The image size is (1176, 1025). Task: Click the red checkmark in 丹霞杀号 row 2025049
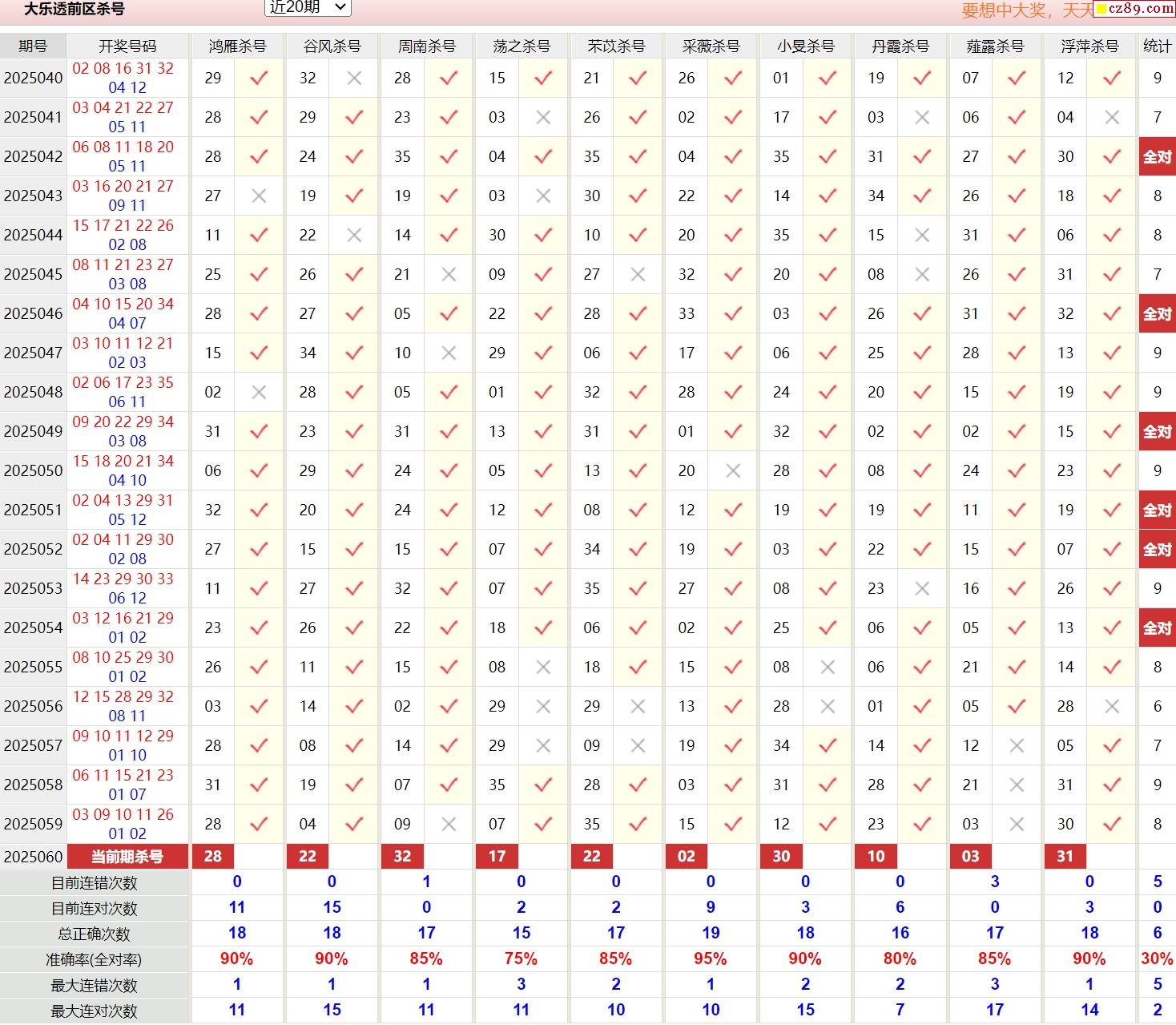pyautogui.click(x=922, y=432)
